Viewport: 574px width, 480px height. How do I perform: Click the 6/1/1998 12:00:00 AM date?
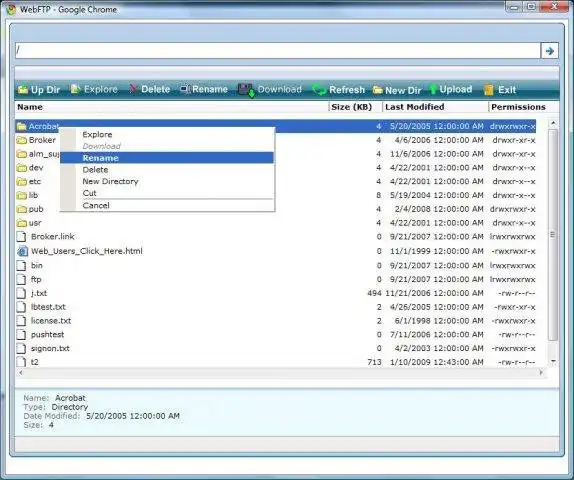[x=439, y=321]
